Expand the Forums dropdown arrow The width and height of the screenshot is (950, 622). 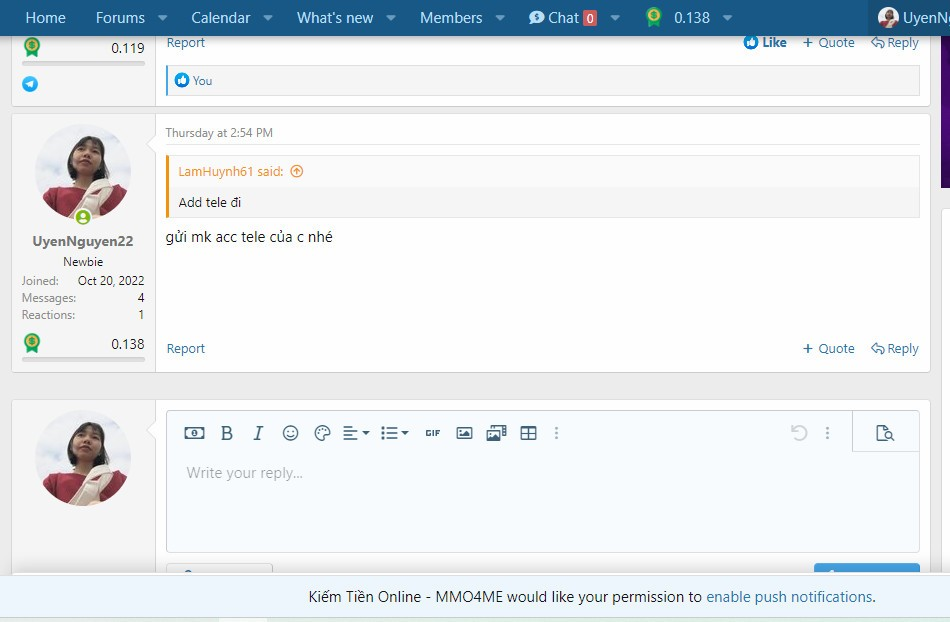click(162, 18)
